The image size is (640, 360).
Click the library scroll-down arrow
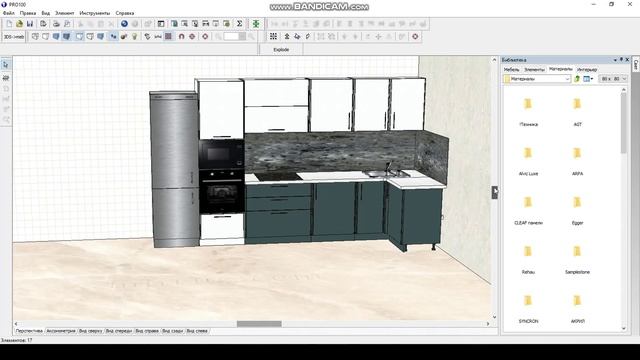(624, 329)
